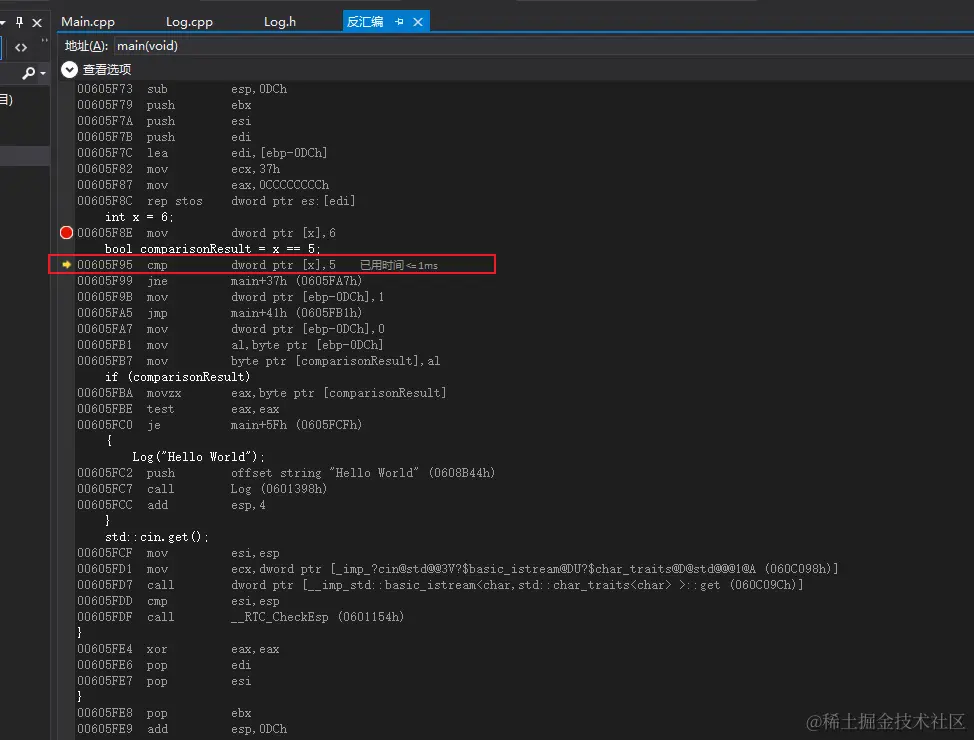The image size is (974, 740).
Task: Click the cin import mov line at 00605FD1
Action: (x=458, y=569)
